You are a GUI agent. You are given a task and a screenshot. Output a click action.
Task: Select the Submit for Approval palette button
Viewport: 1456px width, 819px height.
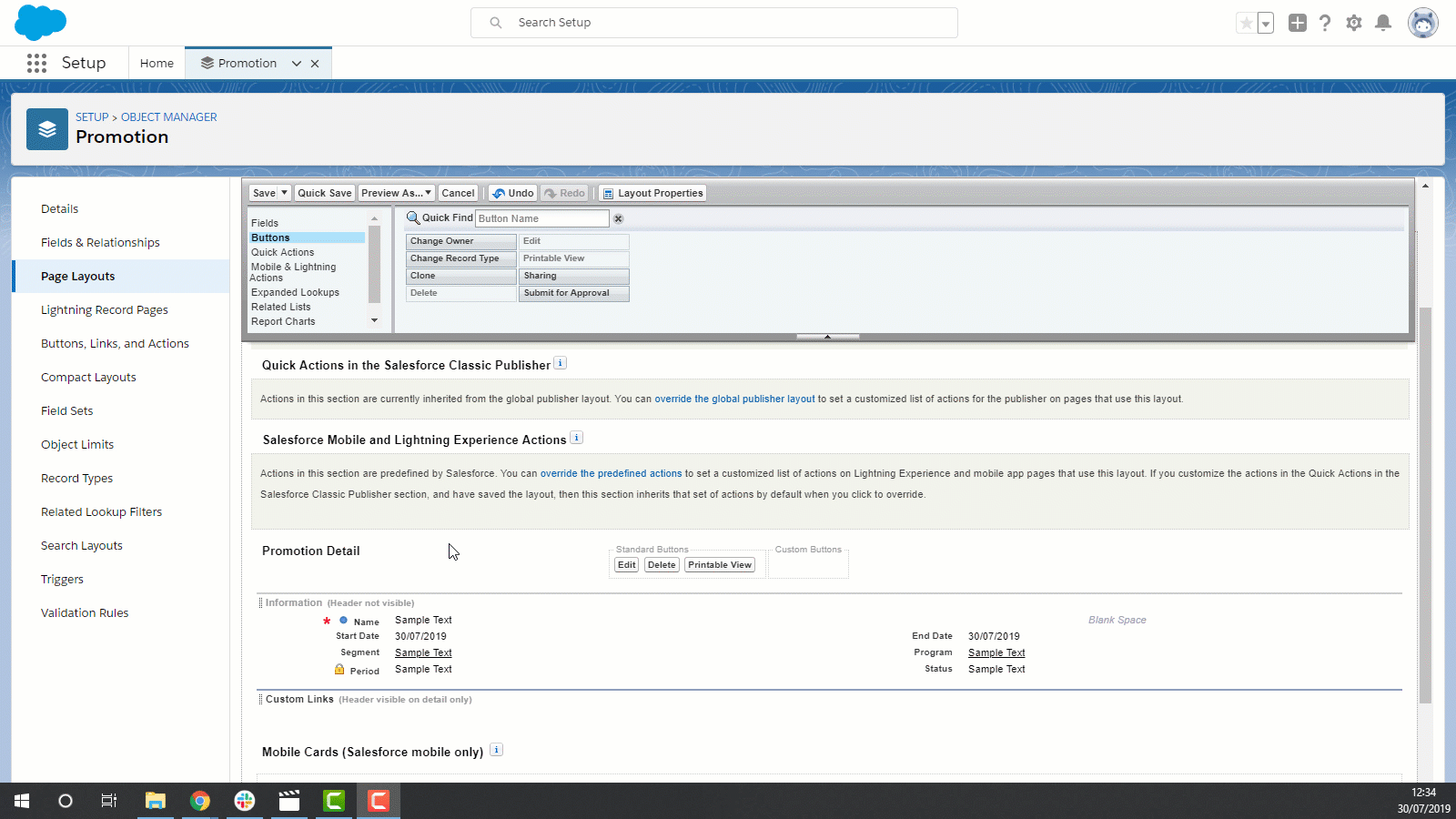(x=574, y=293)
